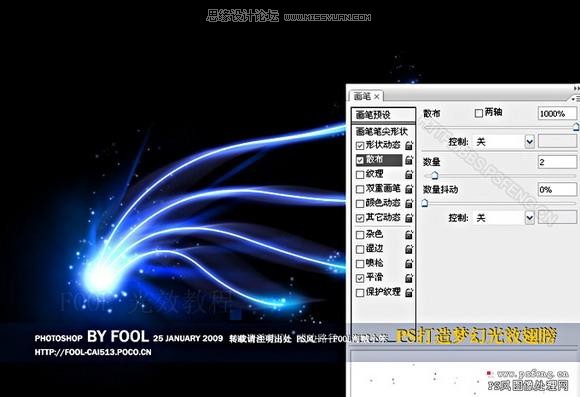Open 画笔预设 brush presets
580x397 pixels.
383,115
